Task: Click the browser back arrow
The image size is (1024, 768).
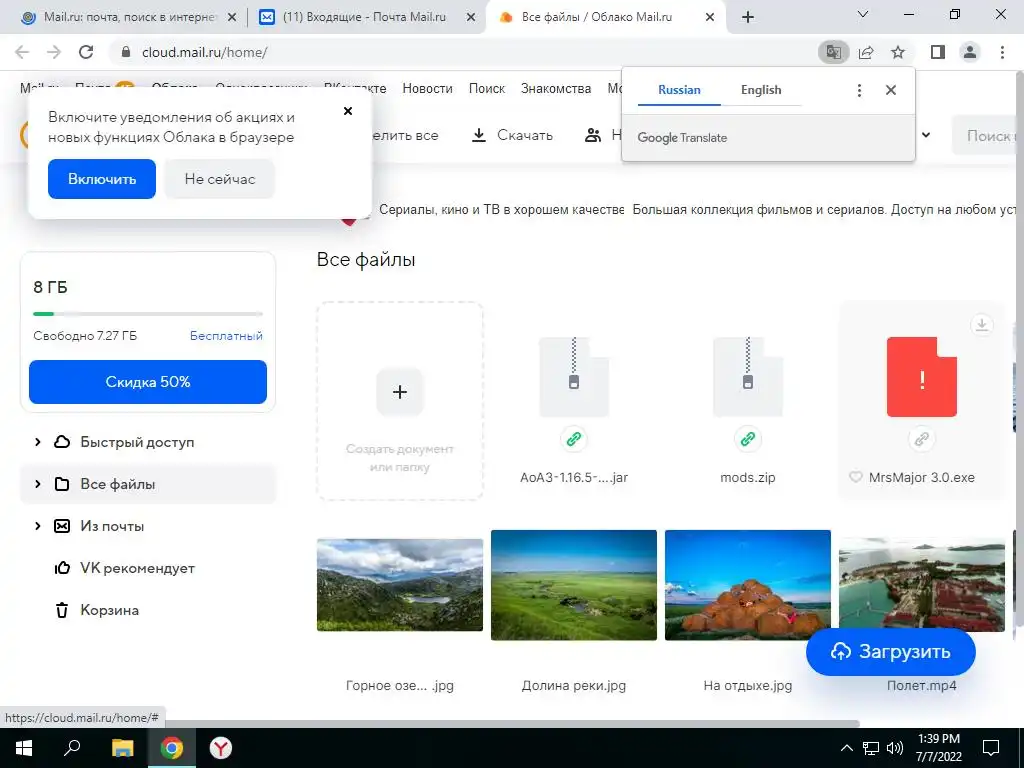Action: tap(22, 52)
